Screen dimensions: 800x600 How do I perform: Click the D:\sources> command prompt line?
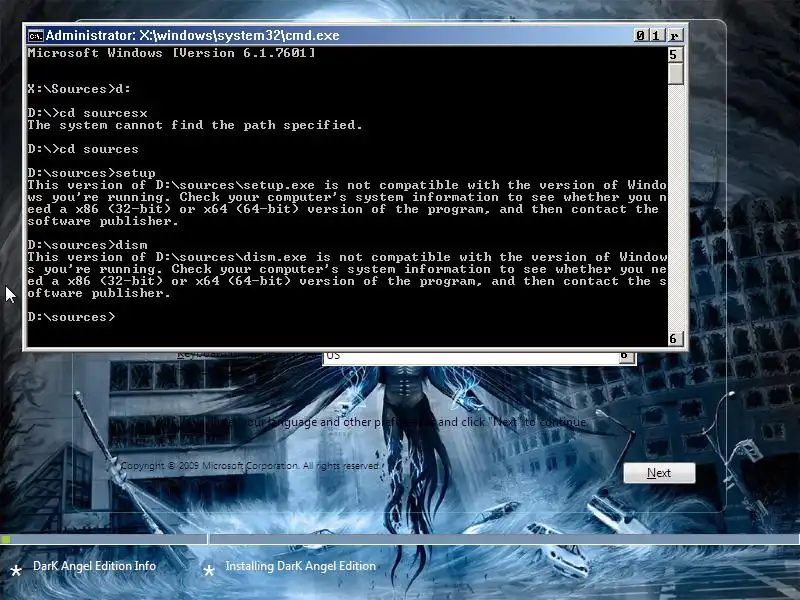[x=71, y=317]
